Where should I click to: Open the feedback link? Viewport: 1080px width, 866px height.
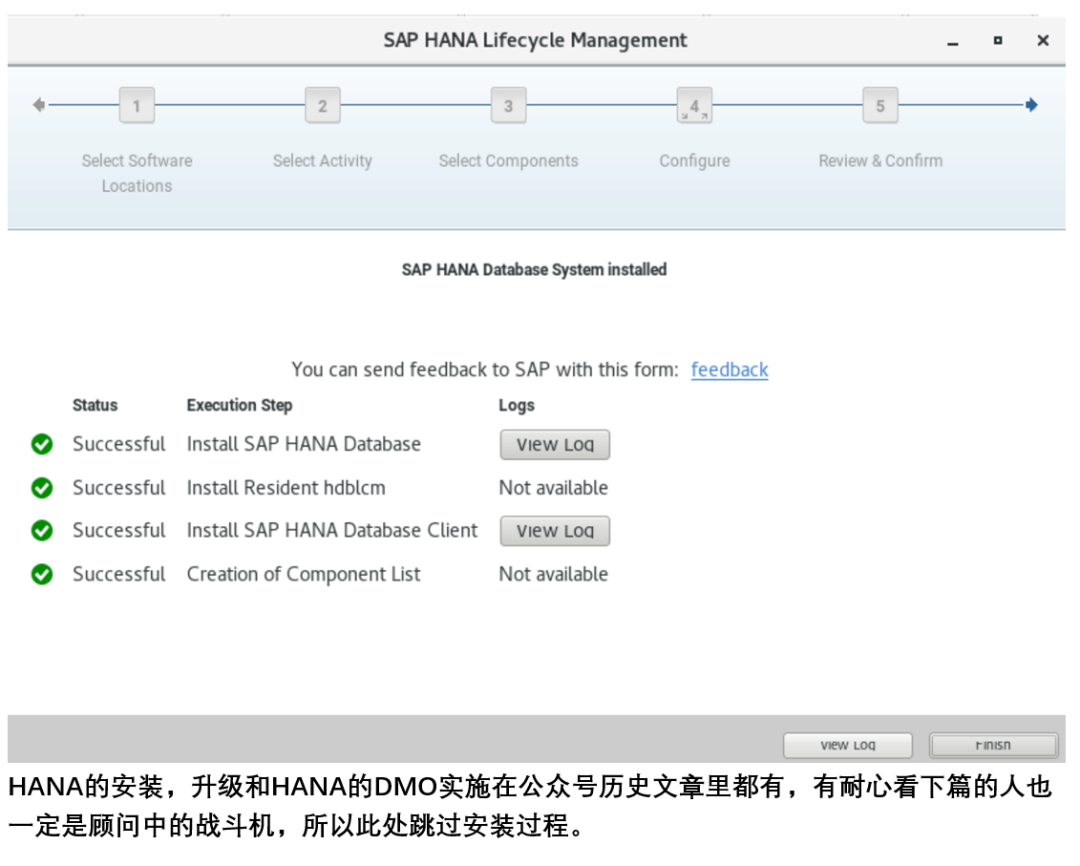pyautogui.click(x=729, y=370)
